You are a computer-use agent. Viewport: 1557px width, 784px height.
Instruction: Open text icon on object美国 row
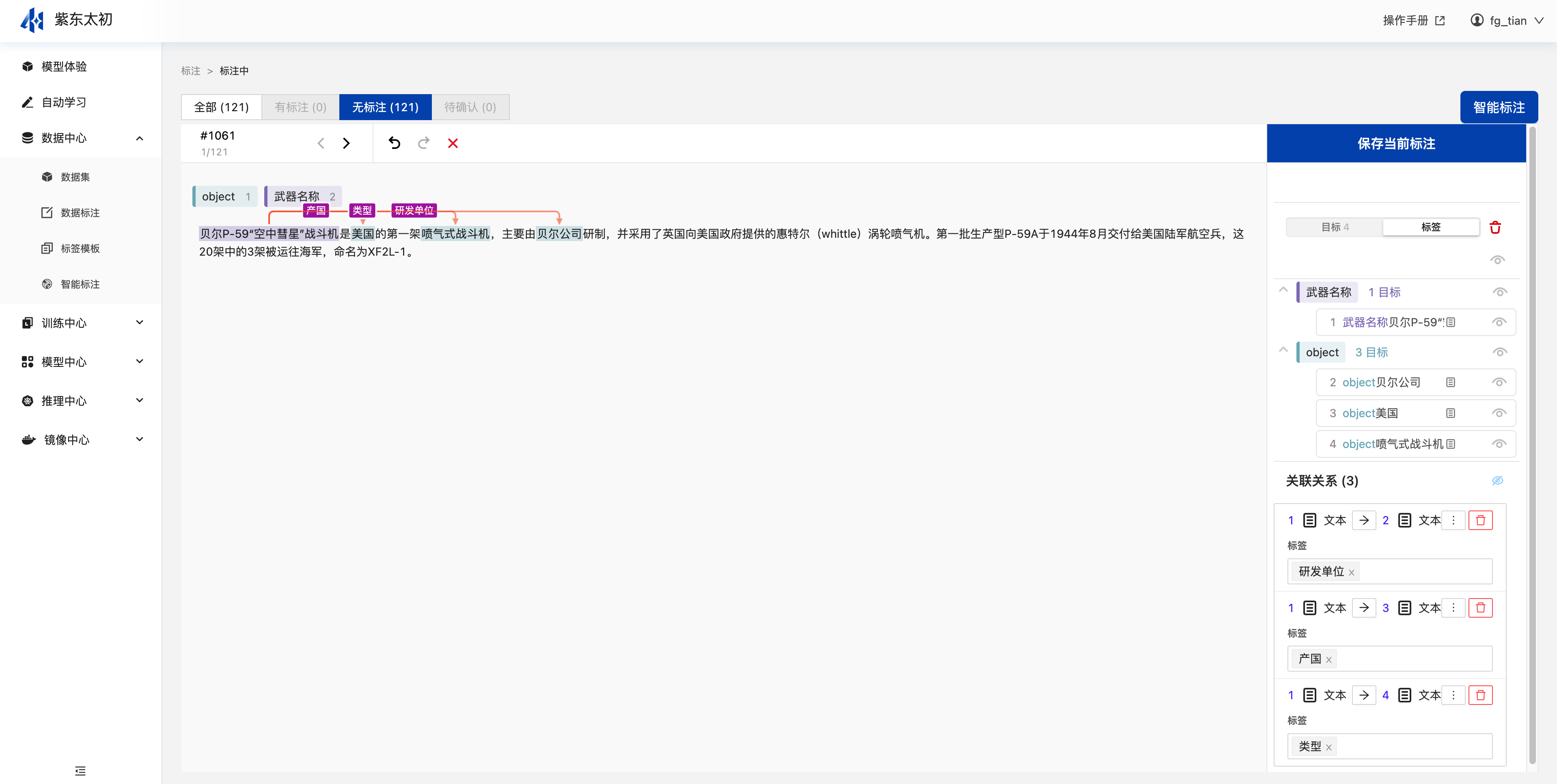point(1451,414)
